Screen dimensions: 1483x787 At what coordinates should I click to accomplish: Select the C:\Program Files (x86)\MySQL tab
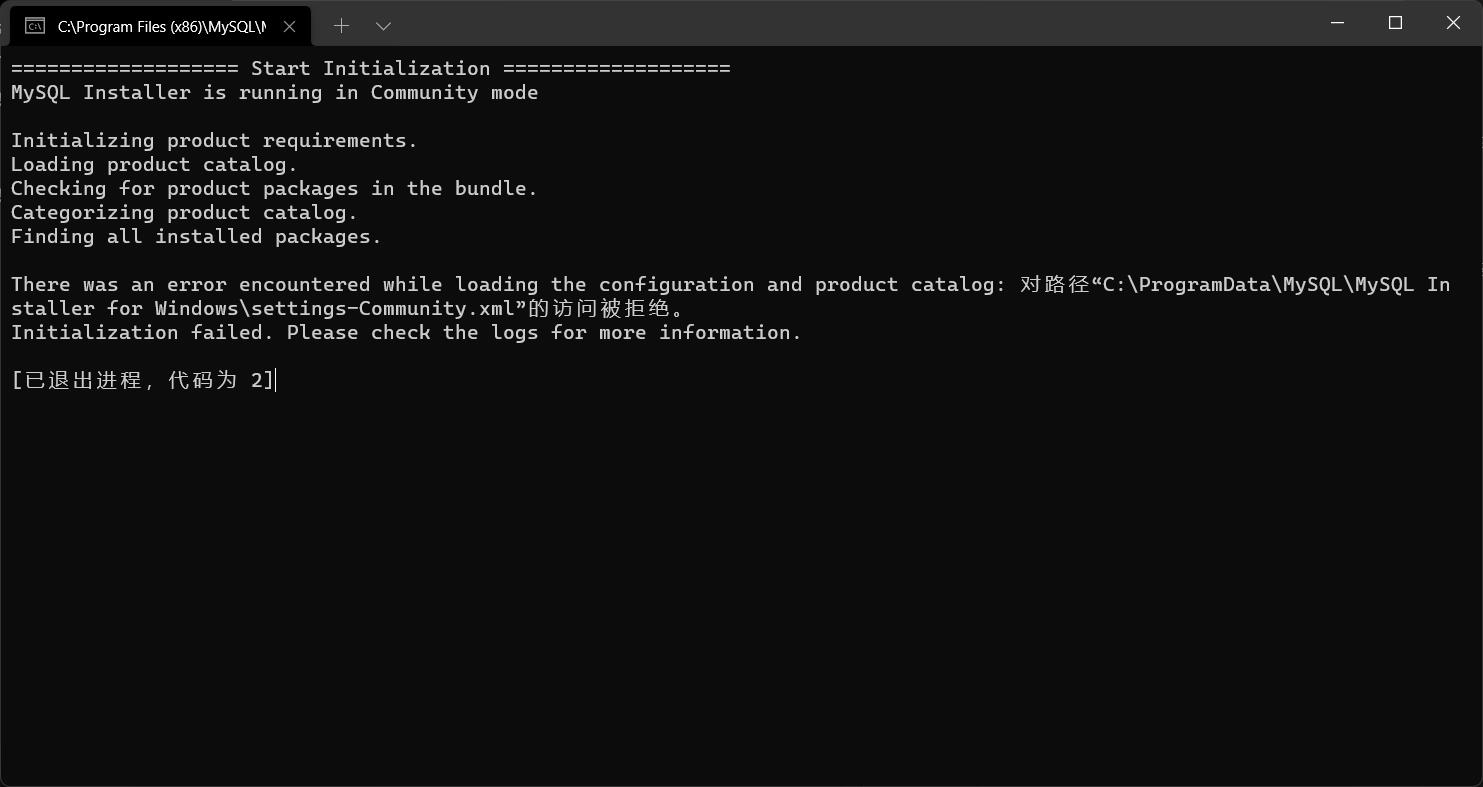pyautogui.click(x=160, y=26)
